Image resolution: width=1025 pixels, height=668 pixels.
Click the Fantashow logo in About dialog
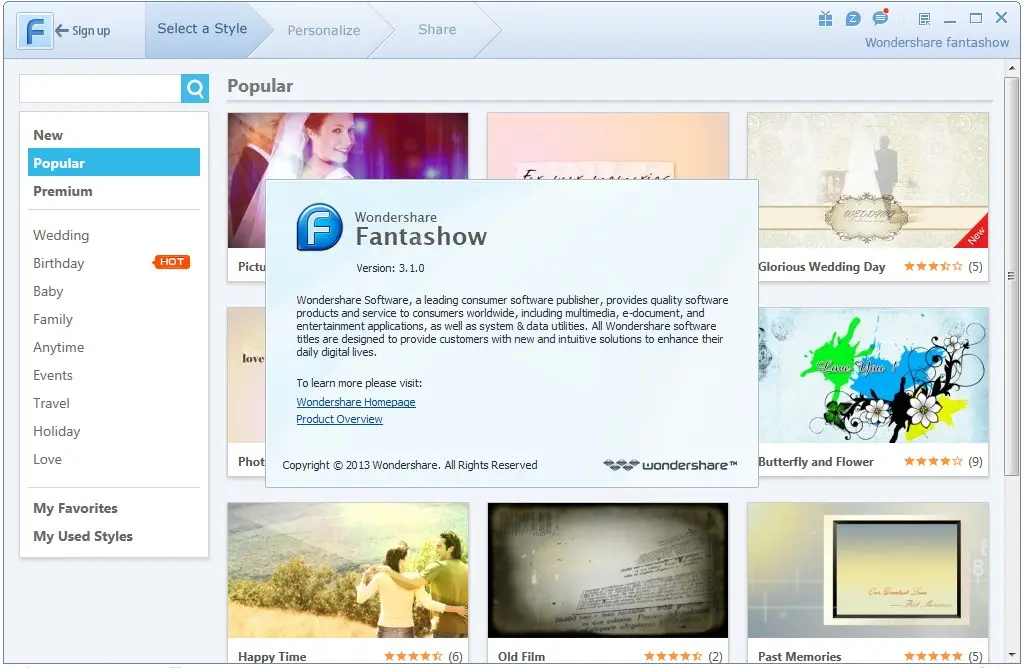[319, 227]
